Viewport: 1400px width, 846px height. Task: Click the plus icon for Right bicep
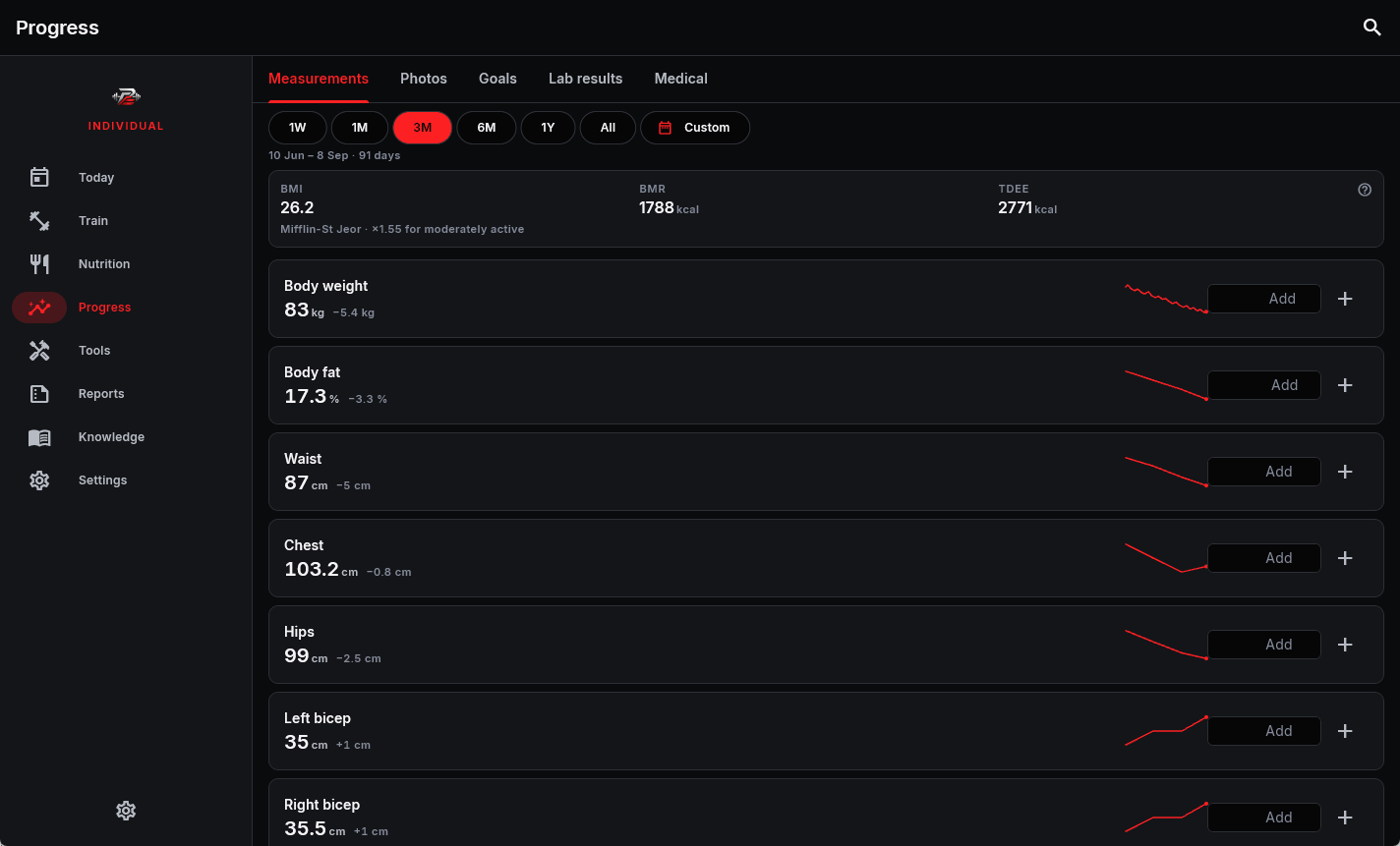[1346, 818]
